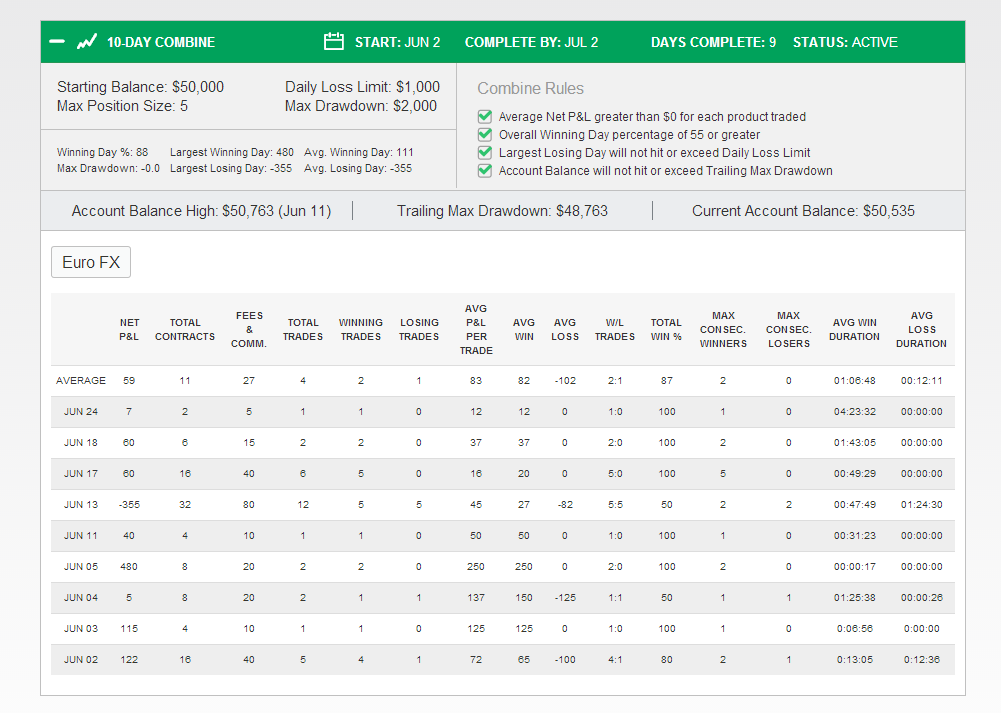This screenshot has height=713, width=1001.
Task: Click the -355 Net P&L value for Jun 13
Action: (x=129, y=504)
